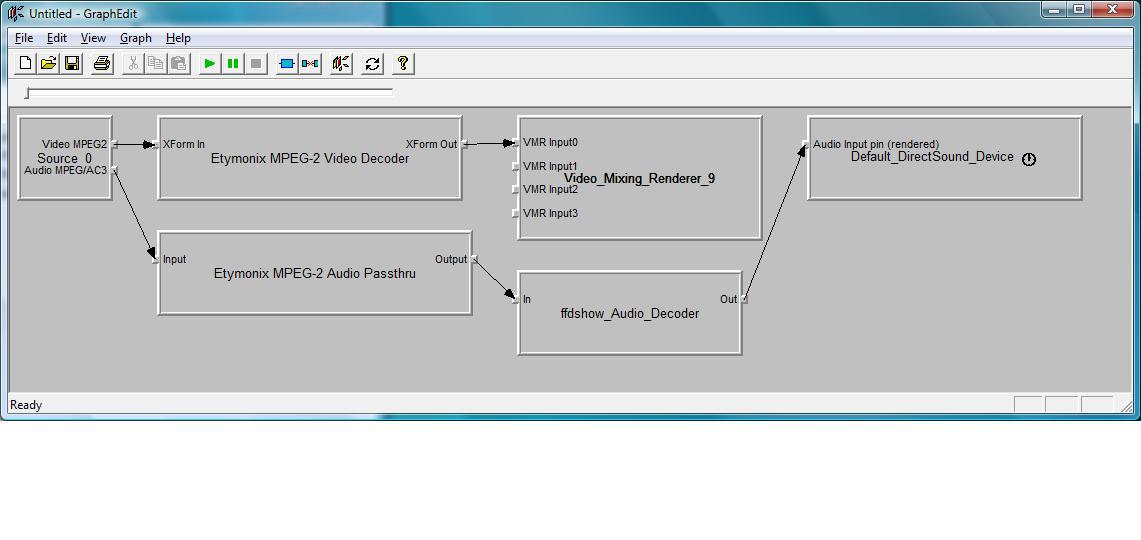Click the ffdshow In pin
The width and height of the screenshot is (1141, 540).
[x=516, y=300]
